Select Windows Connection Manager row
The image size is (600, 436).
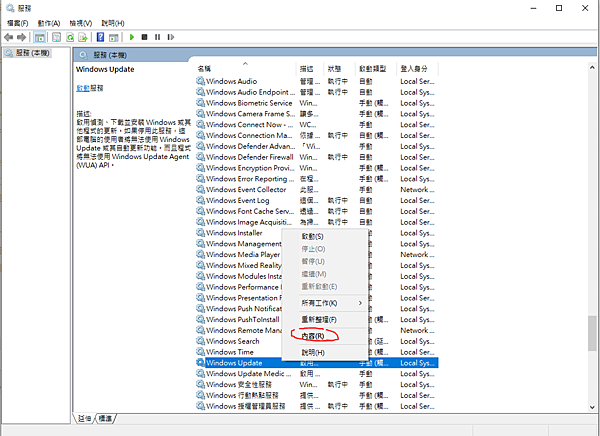[317, 135]
